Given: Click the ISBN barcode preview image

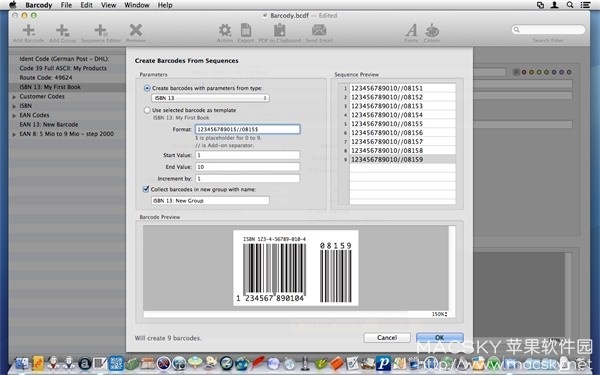Looking at the screenshot, I should (x=296, y=268).
